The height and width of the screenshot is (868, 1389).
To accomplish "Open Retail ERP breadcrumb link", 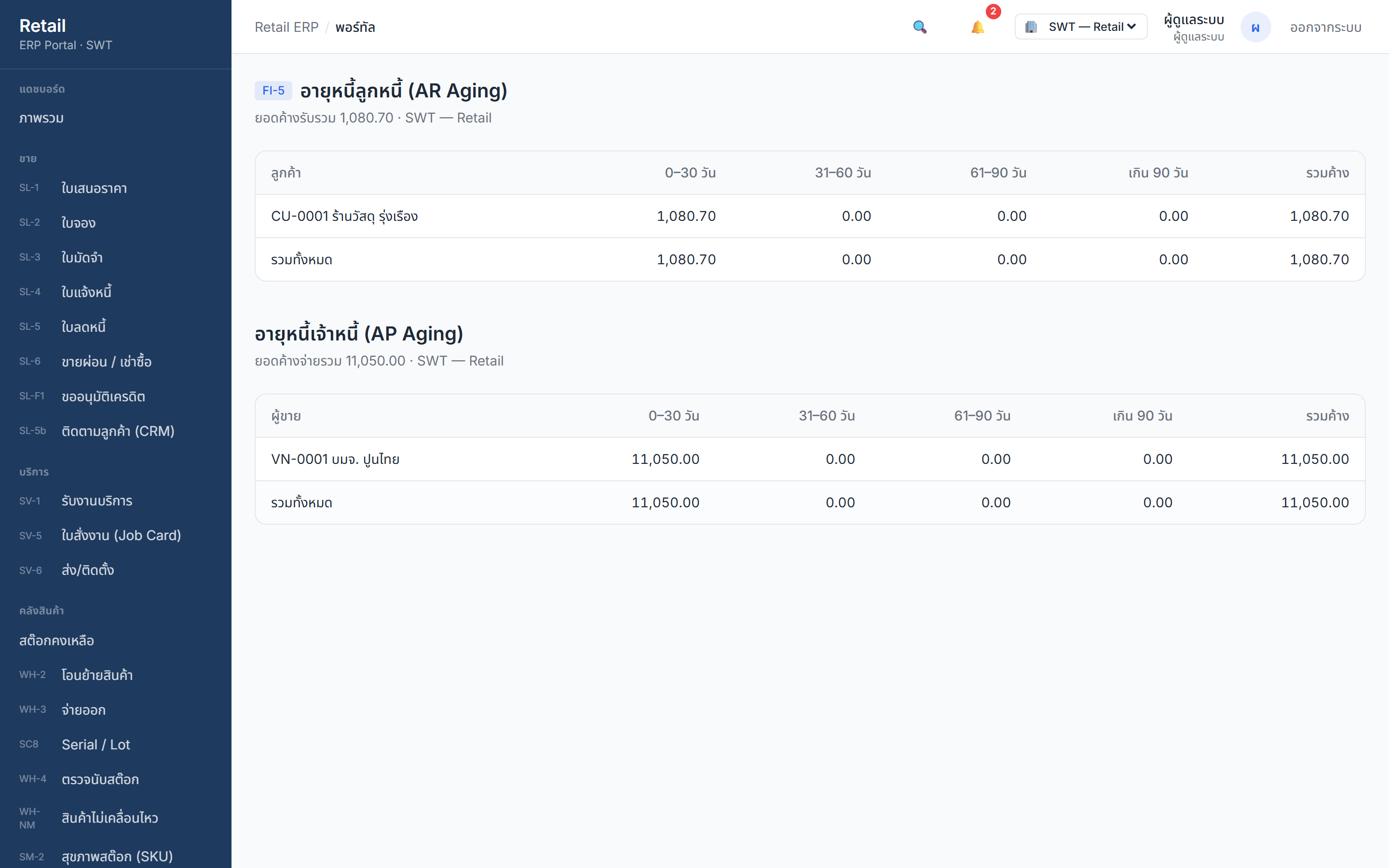I will 286,27.
